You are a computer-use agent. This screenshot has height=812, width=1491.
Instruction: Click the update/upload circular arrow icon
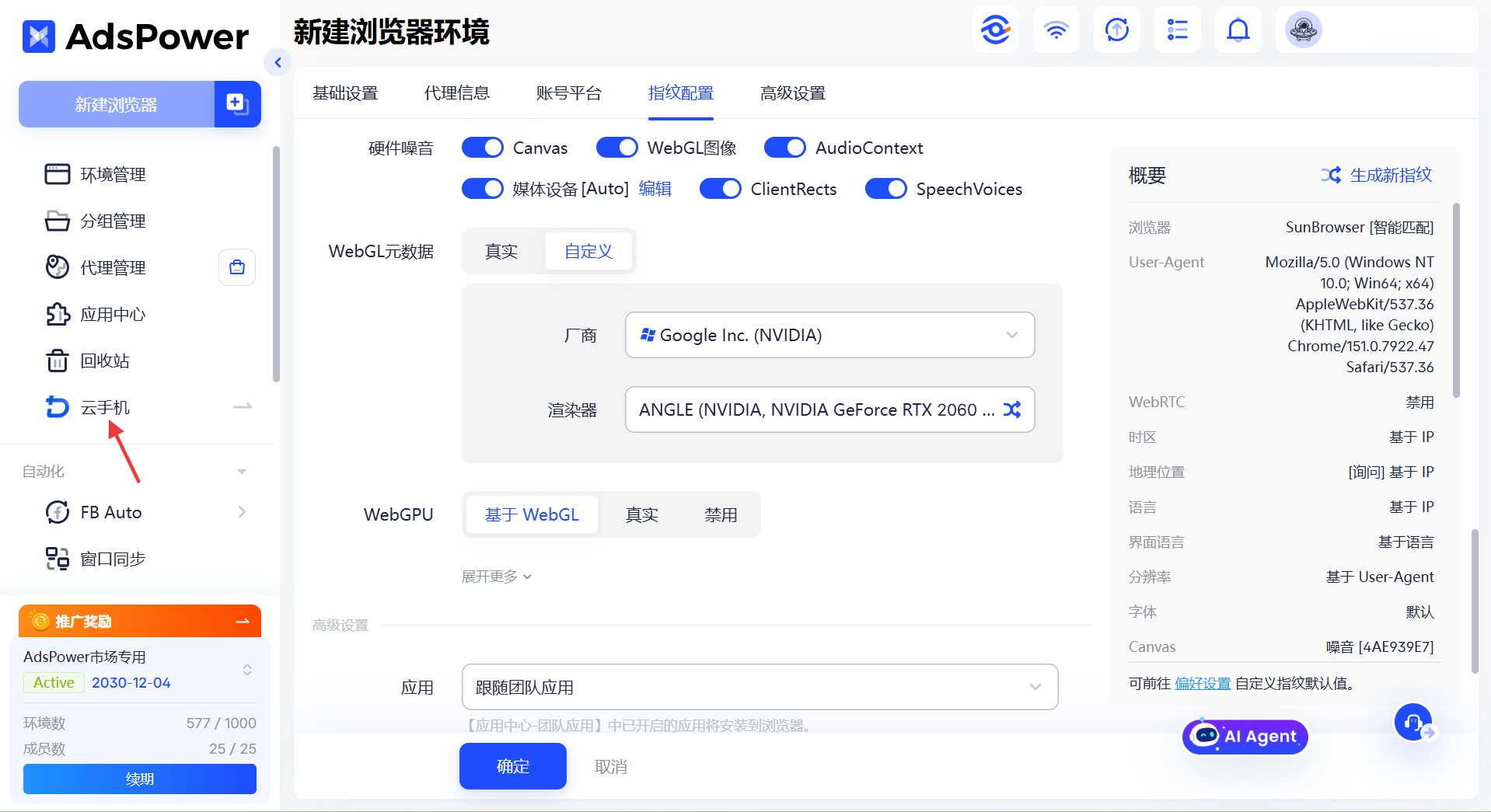click(x=1116, y=30)
